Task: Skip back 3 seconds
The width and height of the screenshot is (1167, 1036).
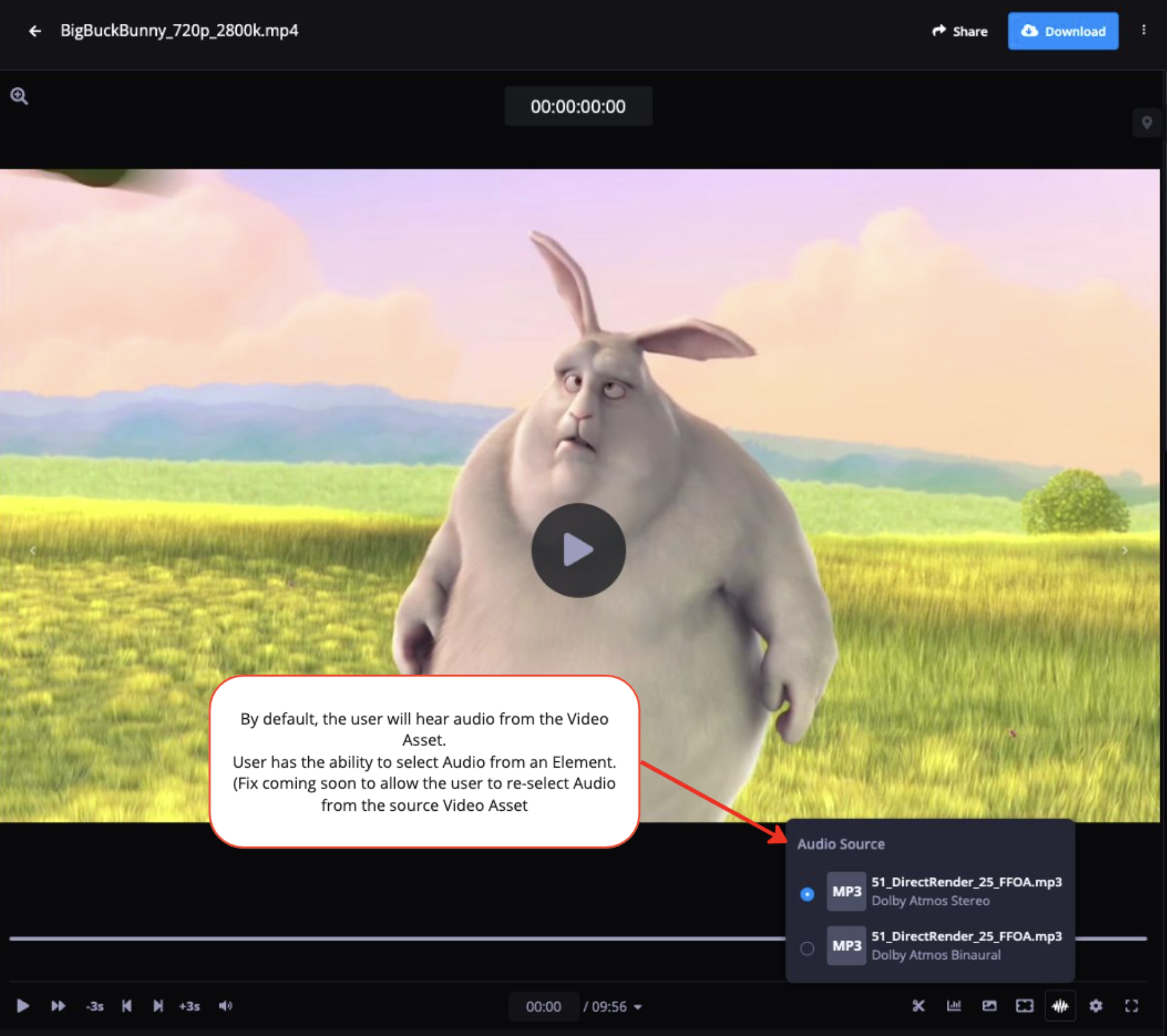Action: tap(95, 1006)
